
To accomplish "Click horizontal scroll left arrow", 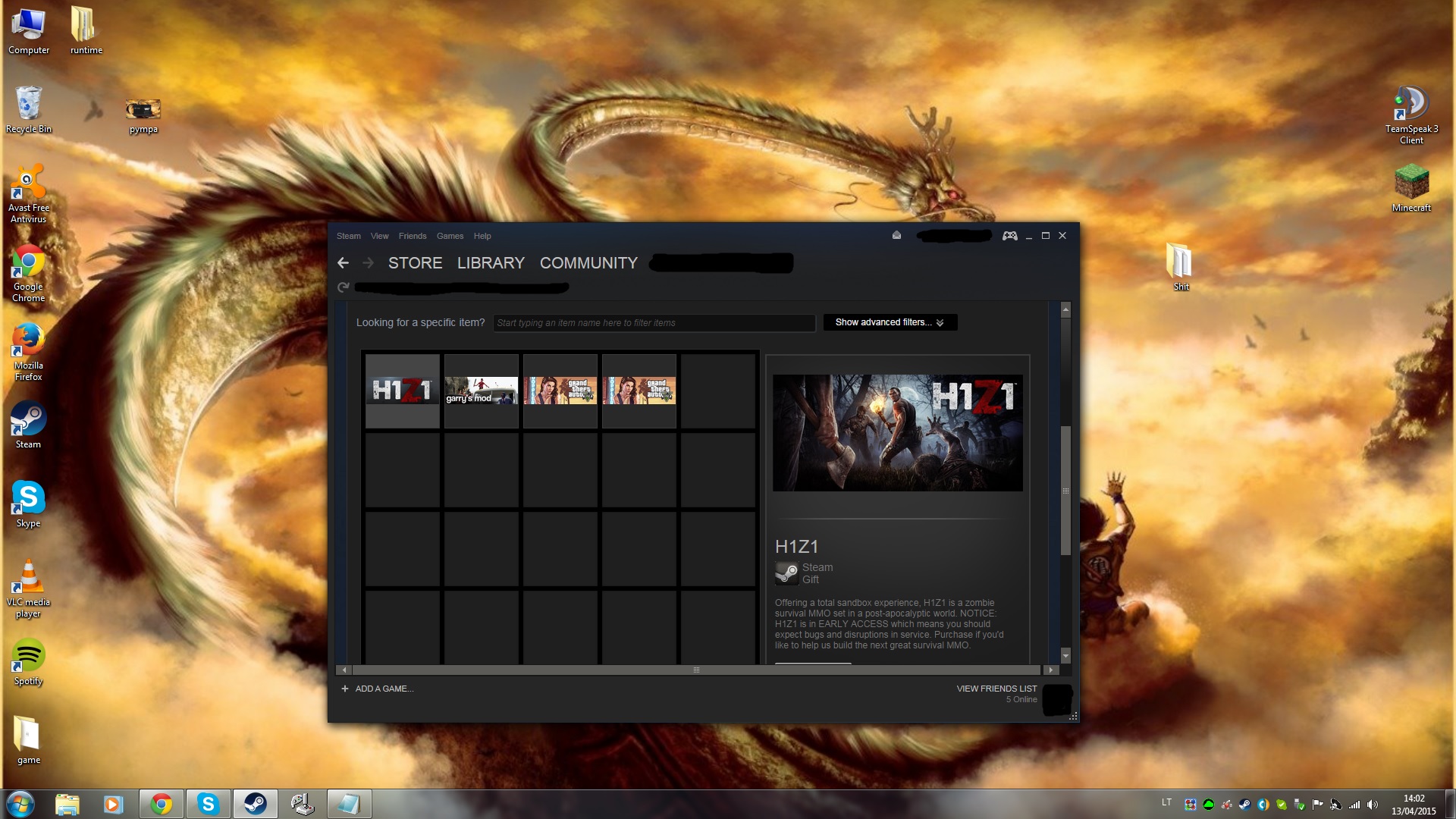I will [344, 670].
